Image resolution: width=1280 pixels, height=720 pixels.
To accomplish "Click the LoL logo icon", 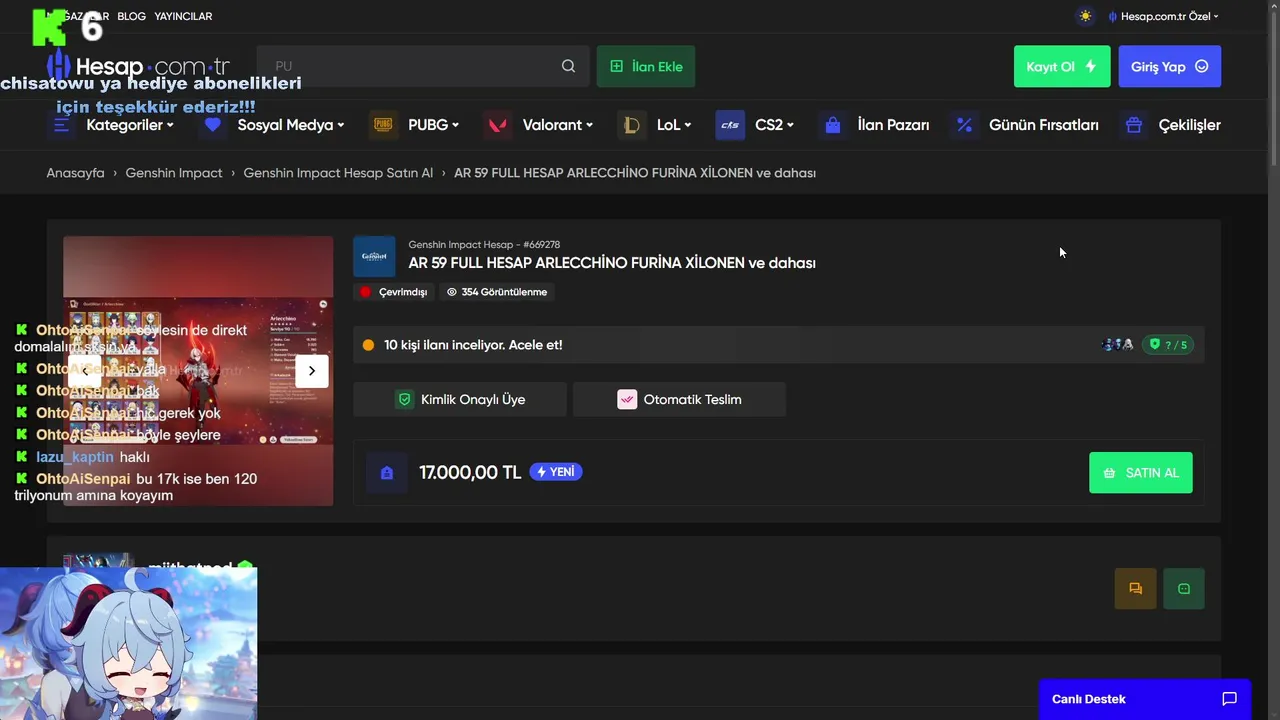I will [631, 125].
